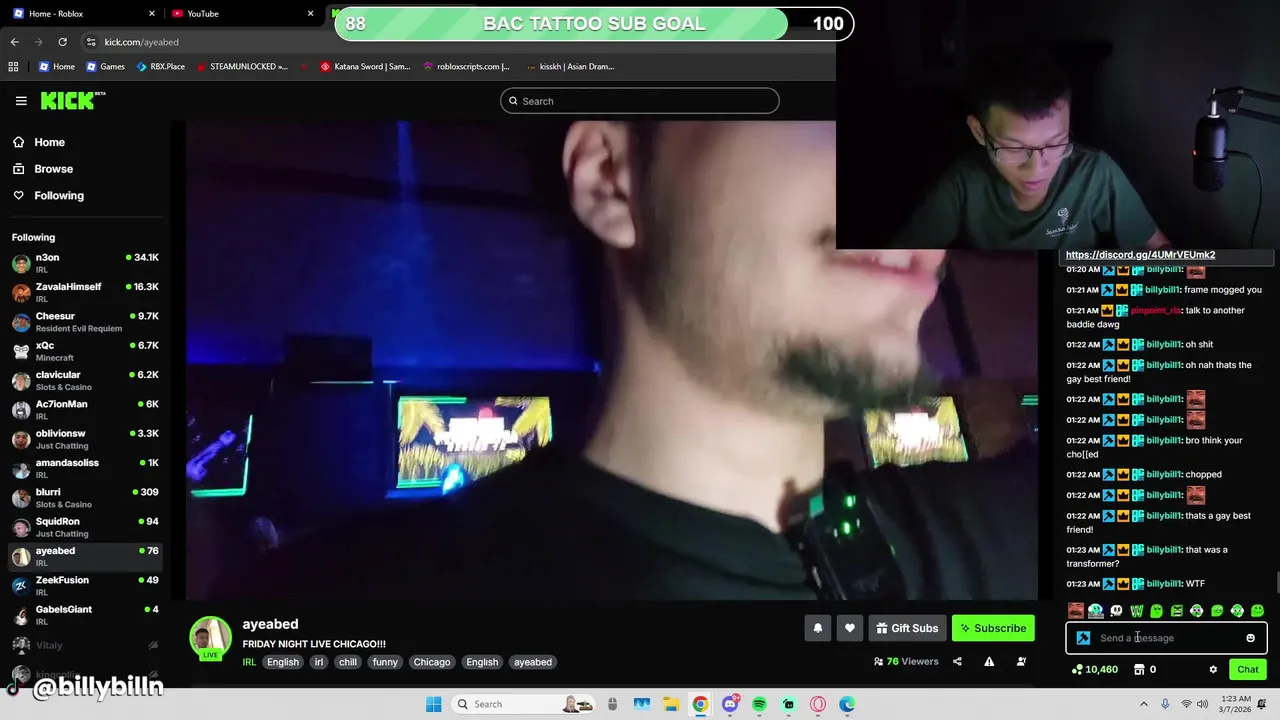Viewport: 1280px width, 720px height.
Task: Open xQc channel in Following list
Action: 85,351
